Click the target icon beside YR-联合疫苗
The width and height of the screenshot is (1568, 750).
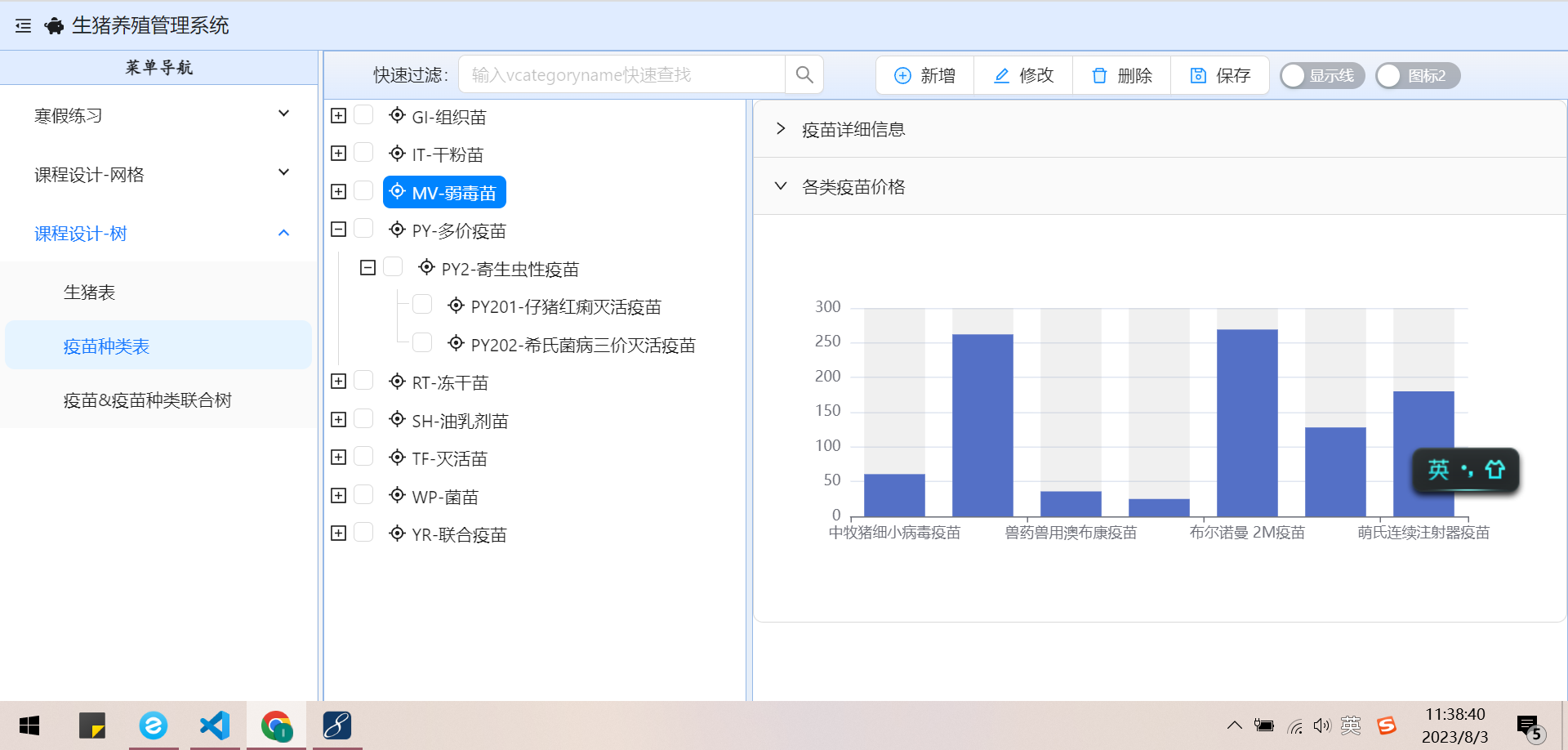pos(397,533)
